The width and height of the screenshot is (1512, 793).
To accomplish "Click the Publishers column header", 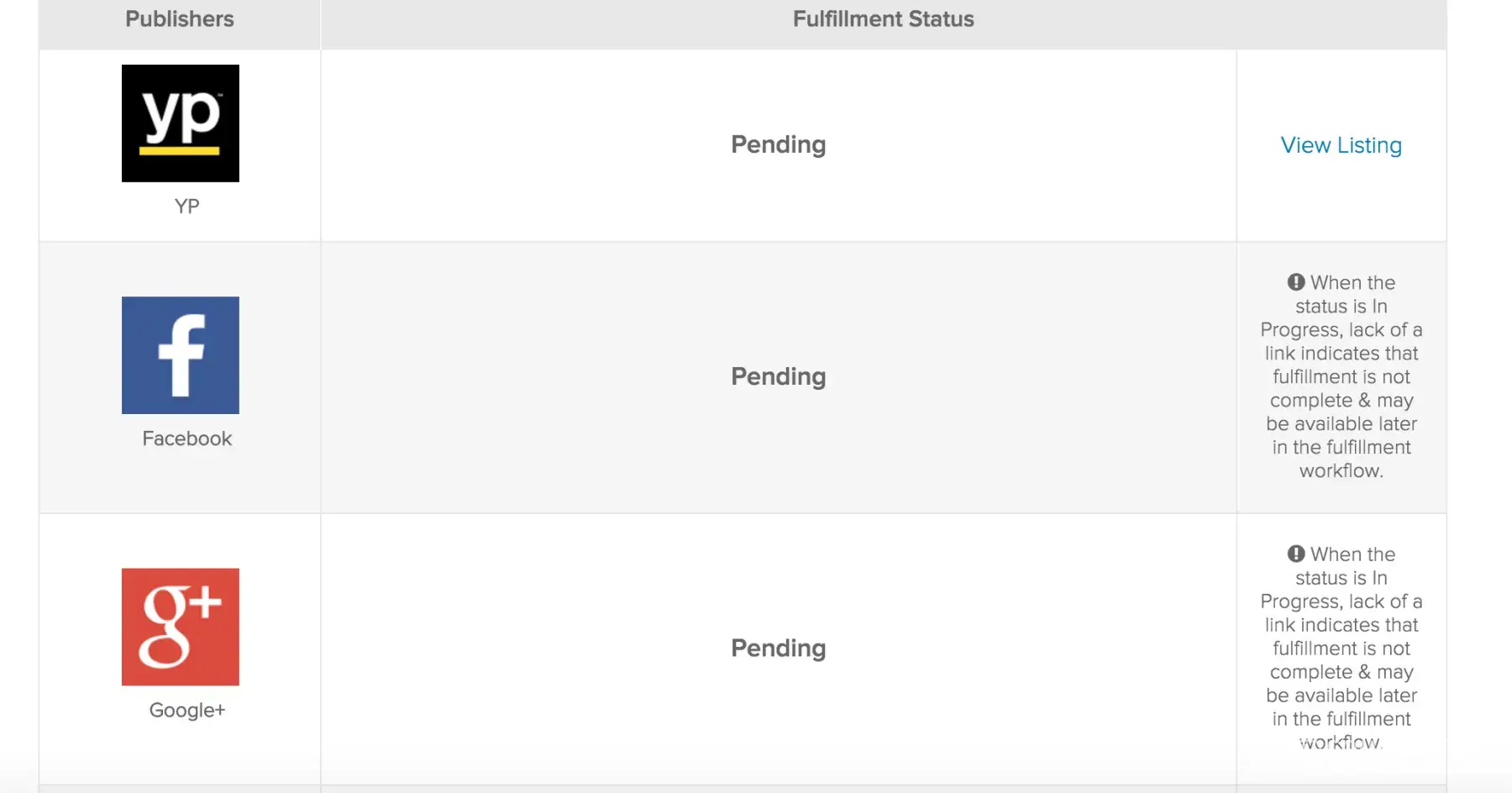I will pos(180,19).
